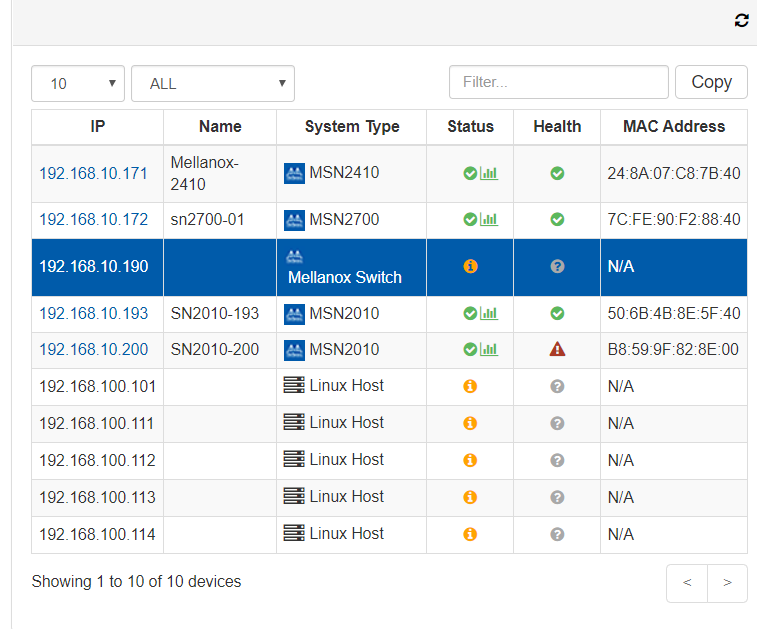Screen dimensions: 757x629
Task: Click 'Showing 1 to 10 of 10 devices' text
Action: tap(136, 582)
